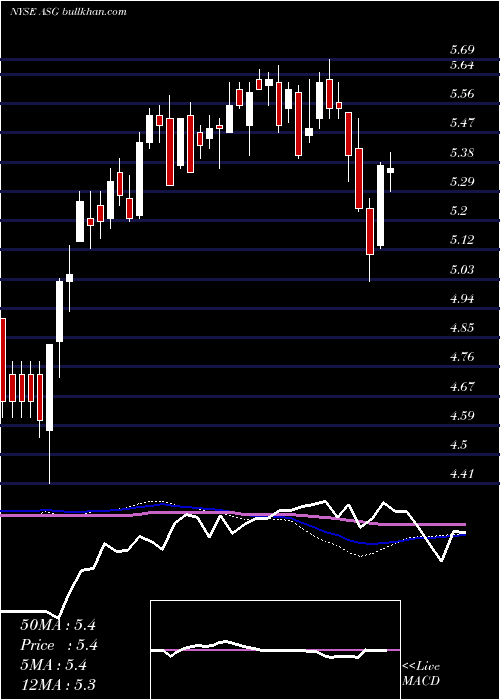Select the 4.59 price axis label

[462, 416]
